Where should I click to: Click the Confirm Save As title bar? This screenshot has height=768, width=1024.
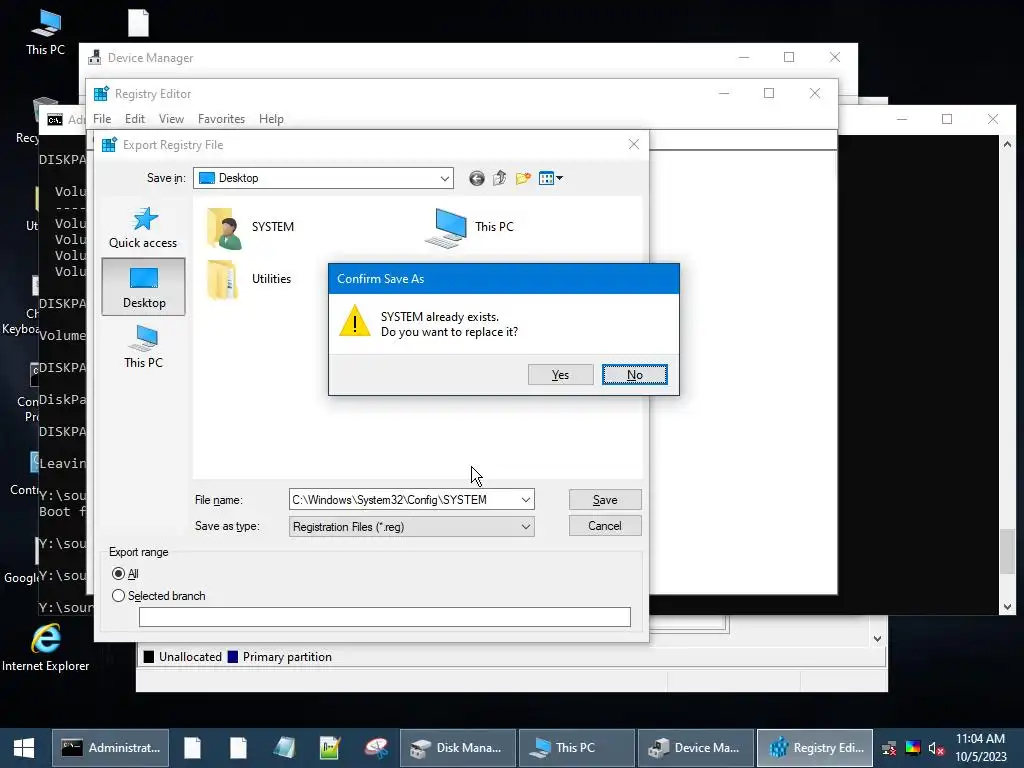(x=504, y=279)
